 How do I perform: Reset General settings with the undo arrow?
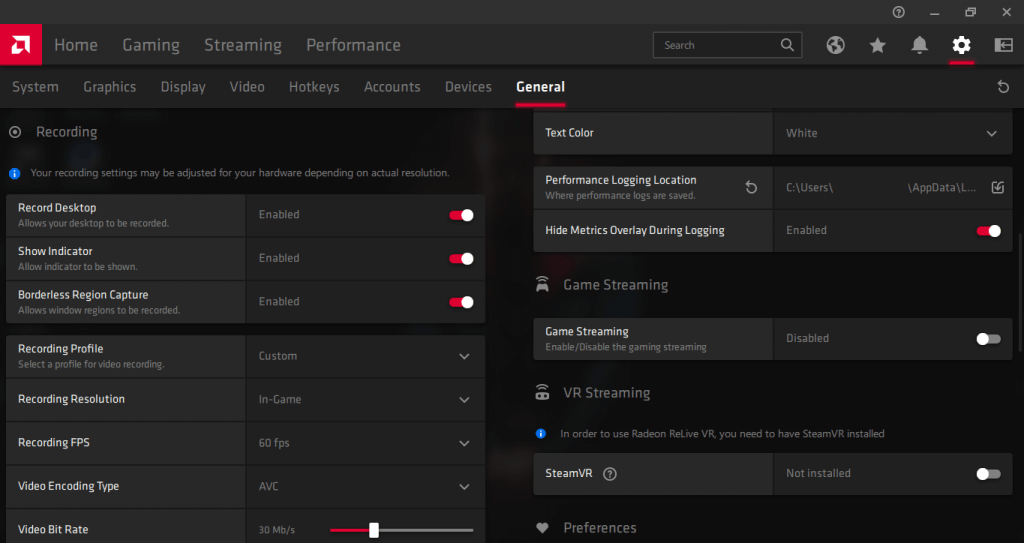pyautogui.click(x=1003, y=87)
